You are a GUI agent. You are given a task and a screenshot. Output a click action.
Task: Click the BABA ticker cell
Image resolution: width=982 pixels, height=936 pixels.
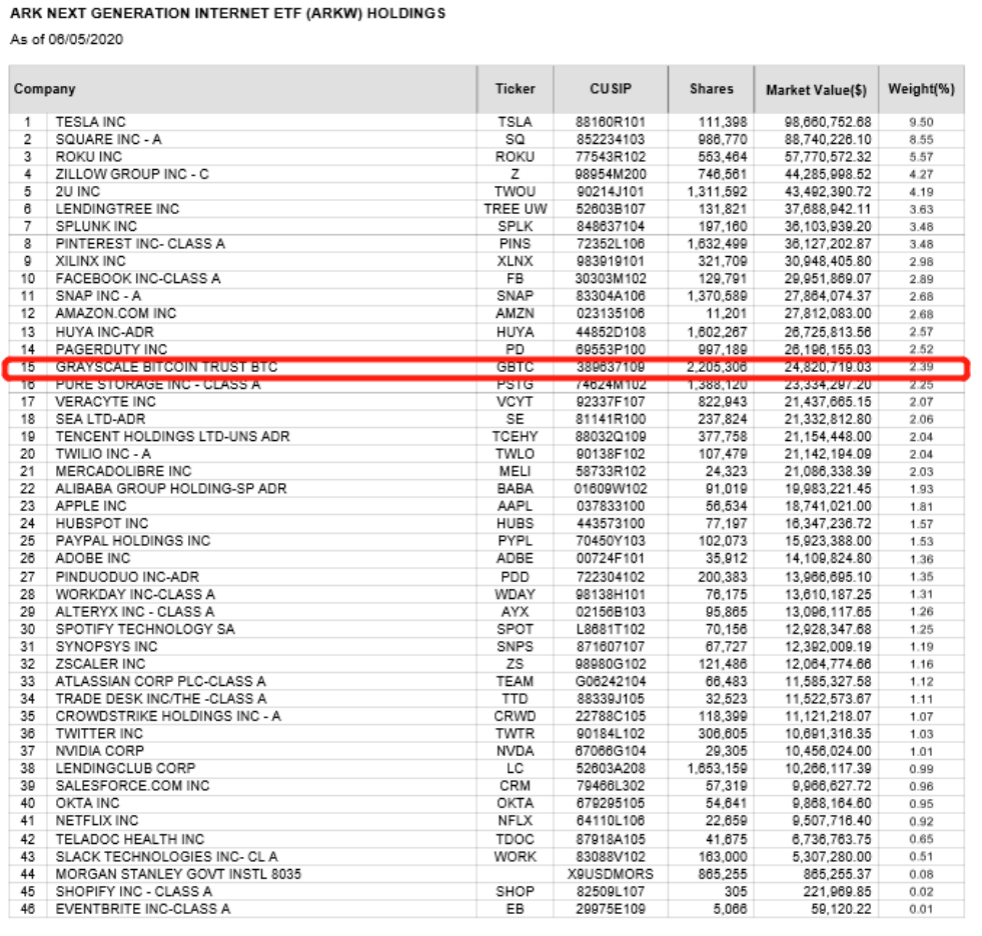click(515, 489)
